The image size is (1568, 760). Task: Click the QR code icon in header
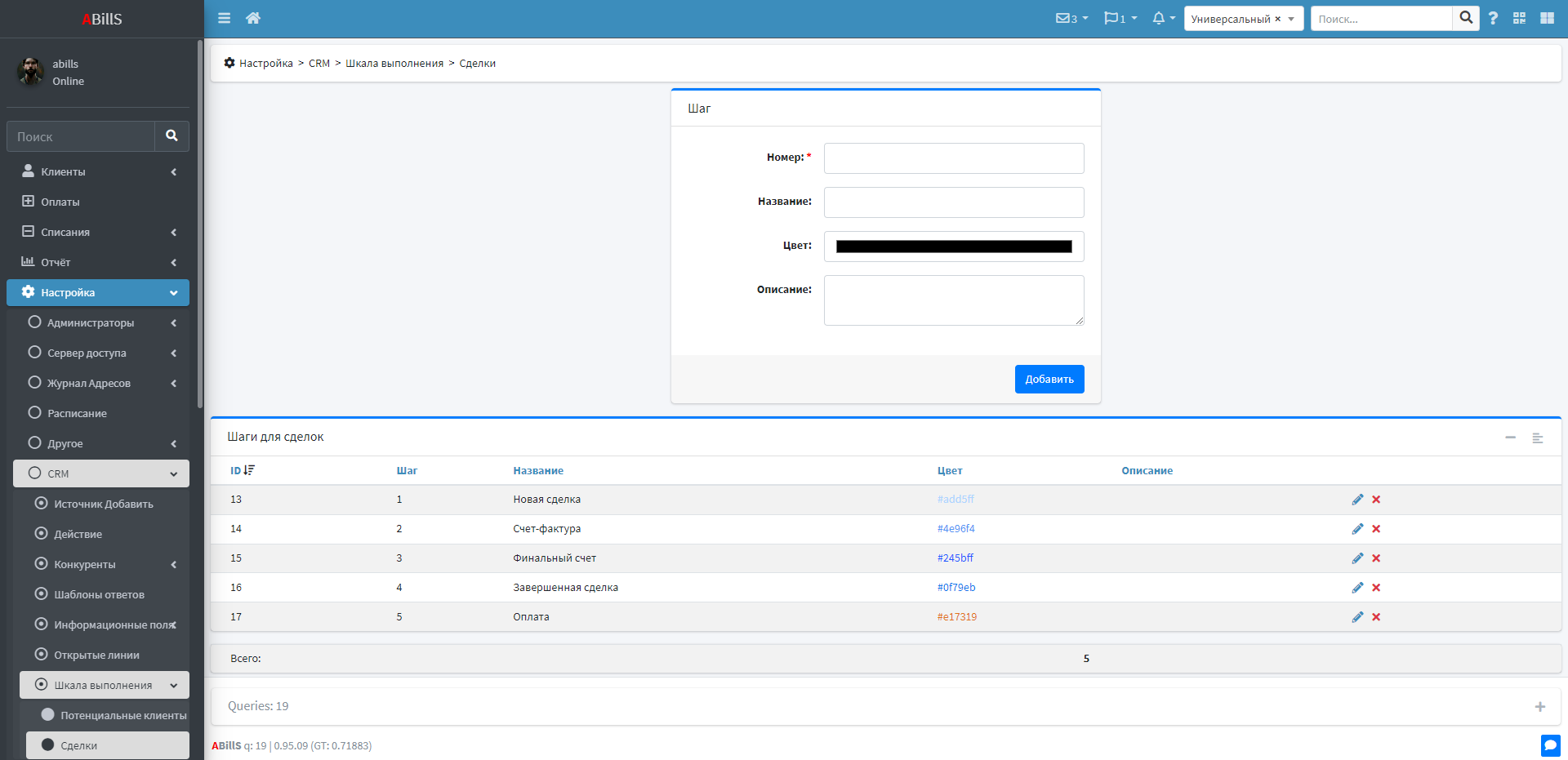(1519, 18)
